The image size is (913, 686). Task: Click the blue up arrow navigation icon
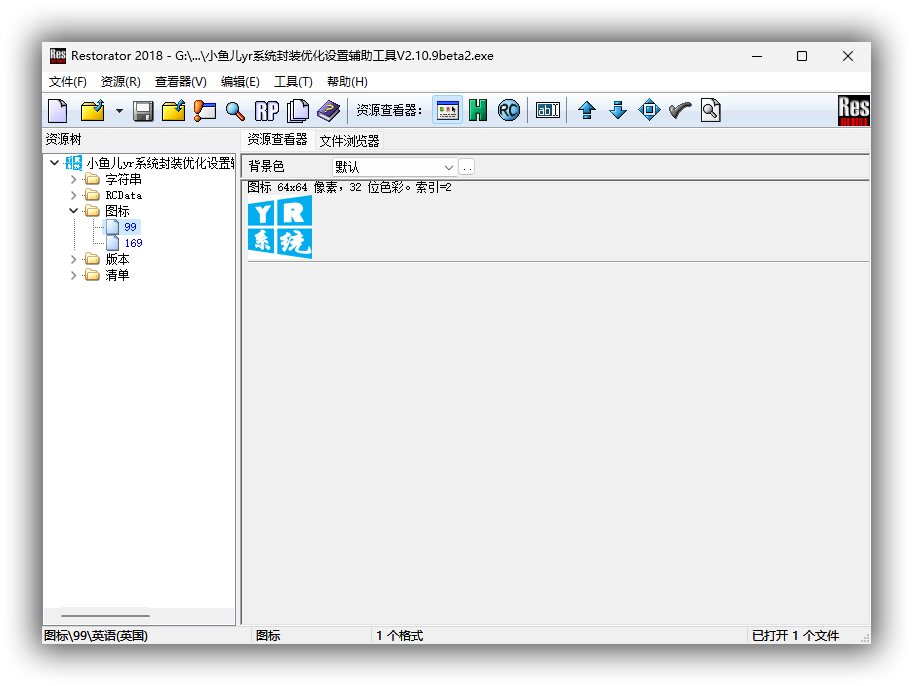586,110
